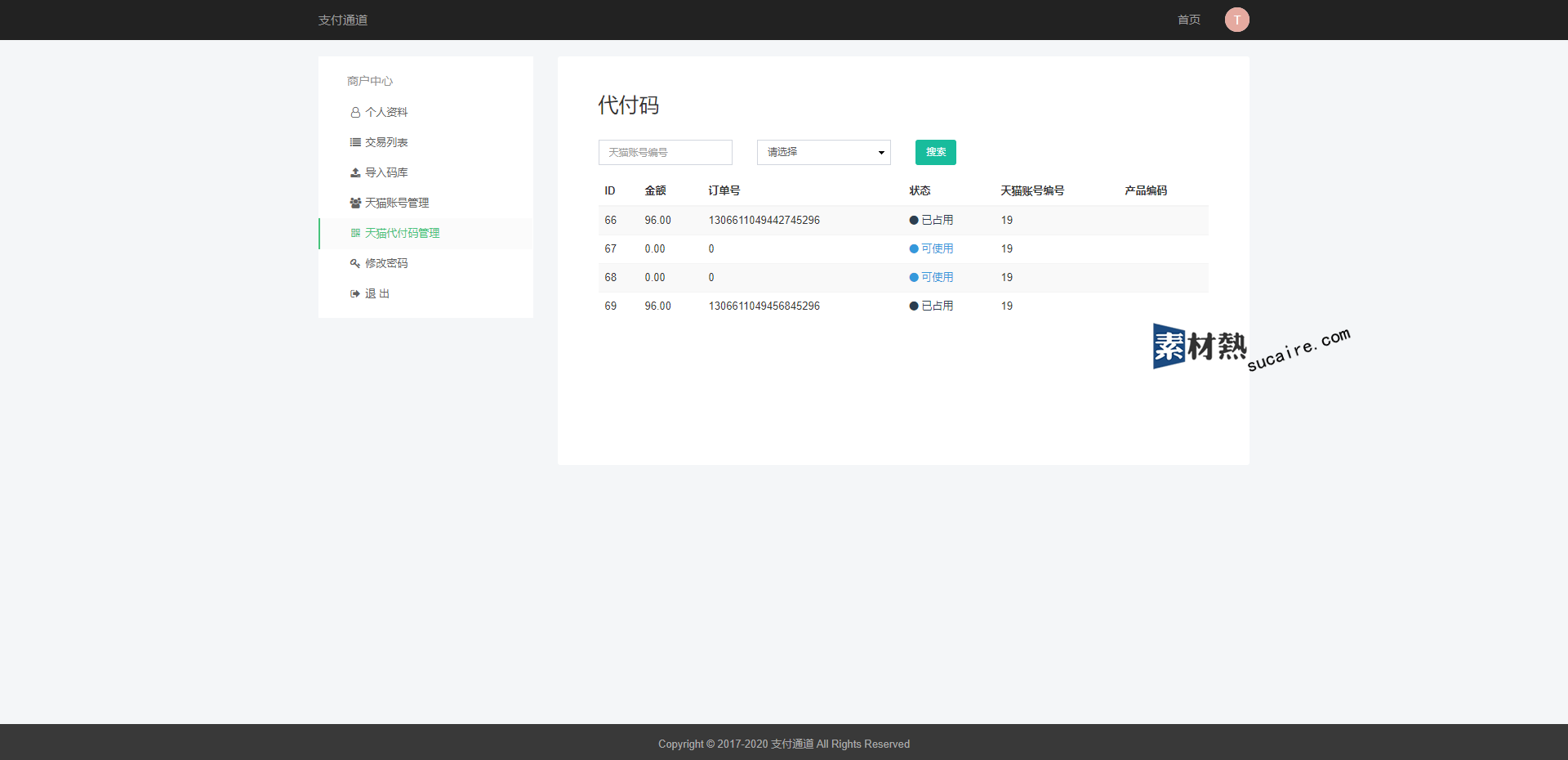Click the user icon beside 个人资料
The width and height of the screenshot is (1568, 760).
[x=355, y=113]
